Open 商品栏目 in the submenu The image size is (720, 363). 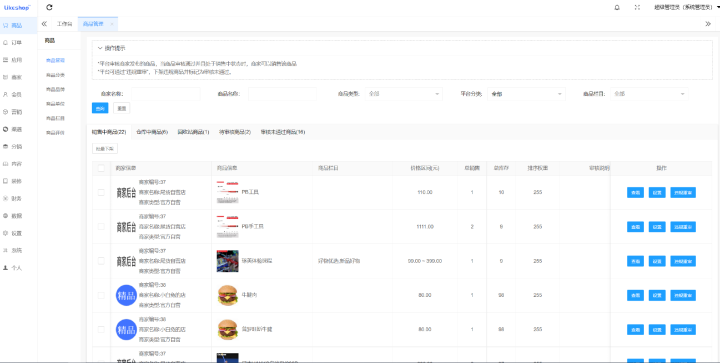56,118
